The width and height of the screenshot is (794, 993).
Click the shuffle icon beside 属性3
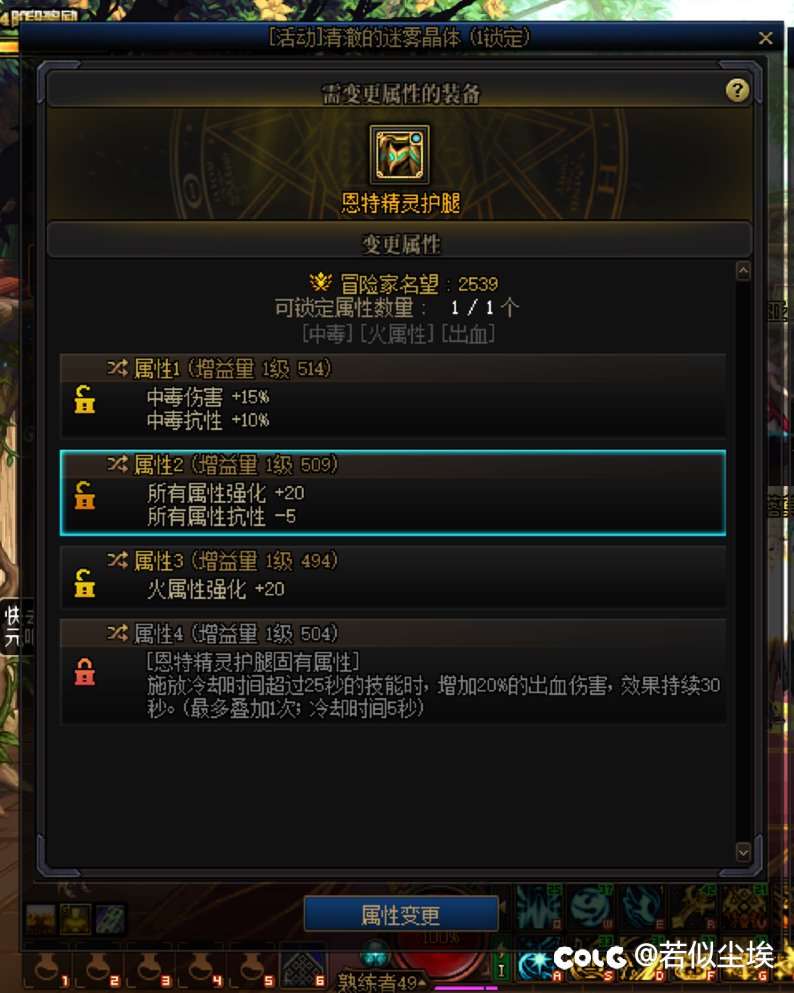click(117, 560)
